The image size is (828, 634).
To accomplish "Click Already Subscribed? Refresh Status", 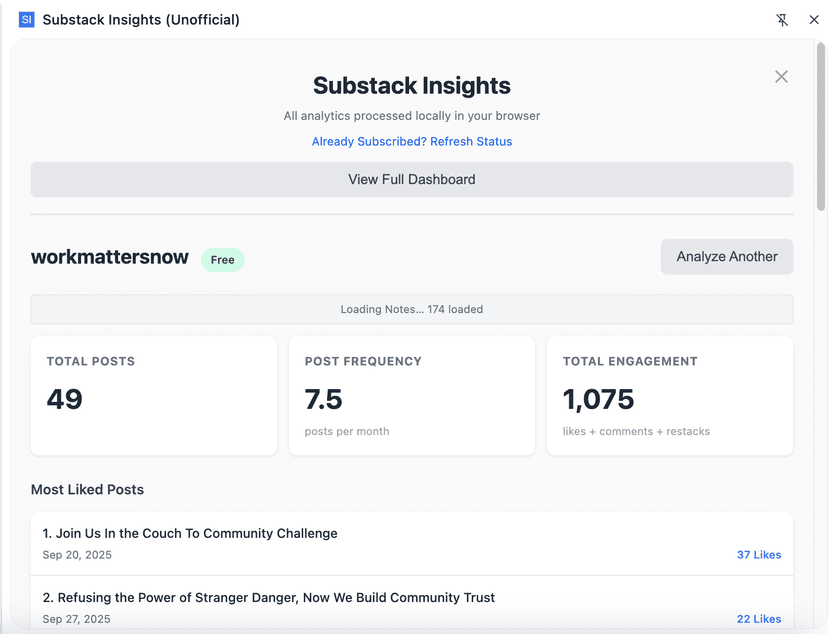I will point(411,141).
